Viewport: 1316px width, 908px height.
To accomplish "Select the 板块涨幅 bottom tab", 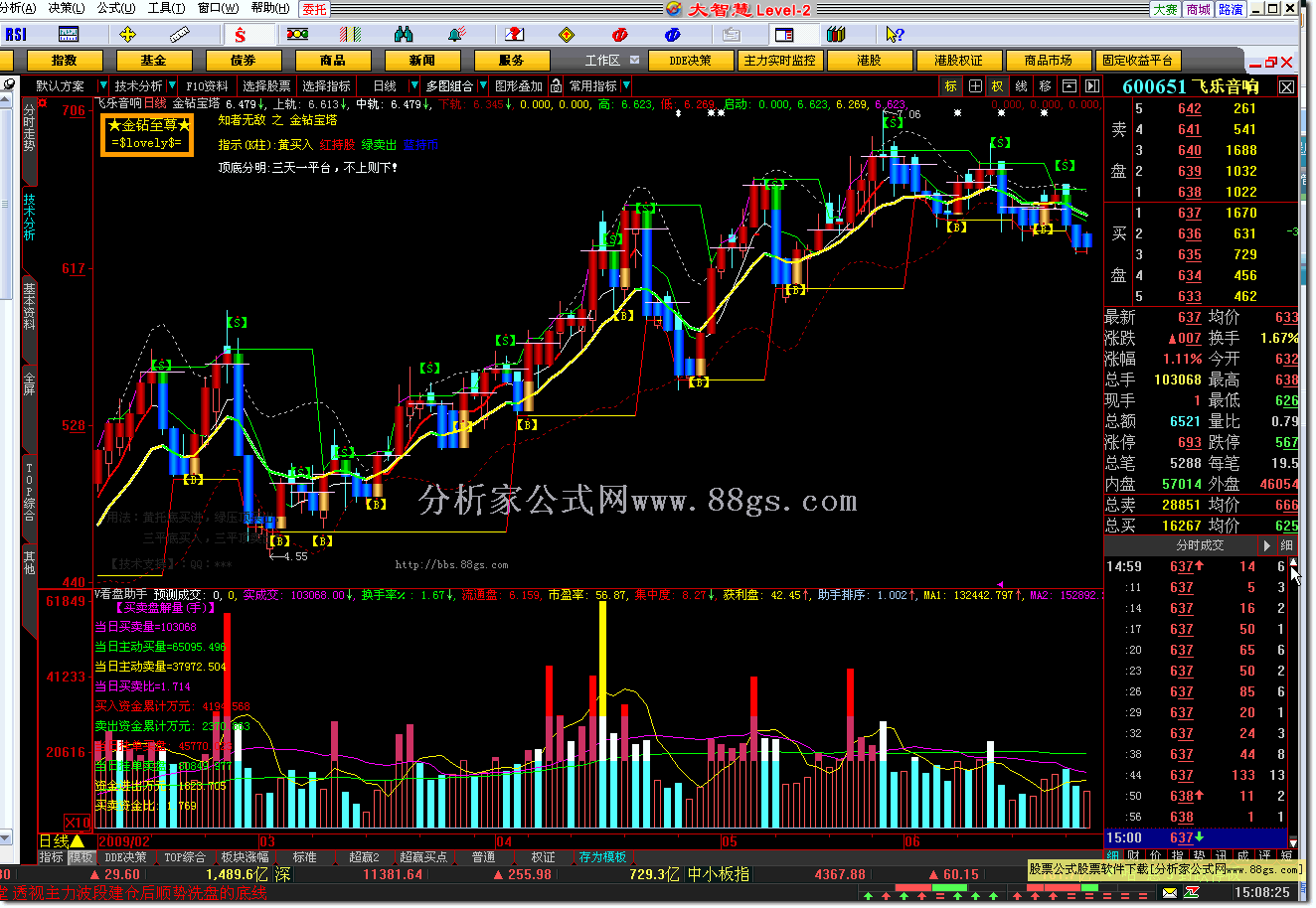I will (x=245, y=857).
